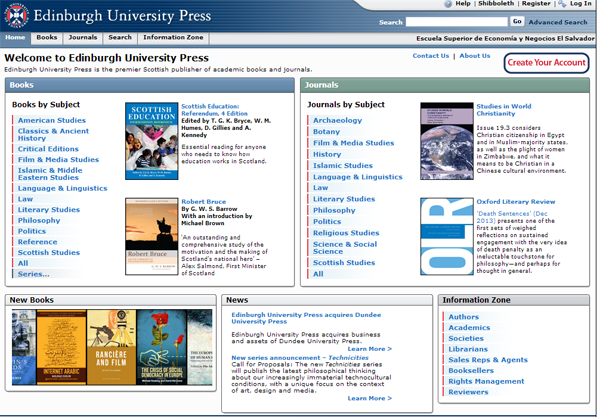Click Learn More under Dundee news
Screen dimensions: 600x417
(369, 349)
